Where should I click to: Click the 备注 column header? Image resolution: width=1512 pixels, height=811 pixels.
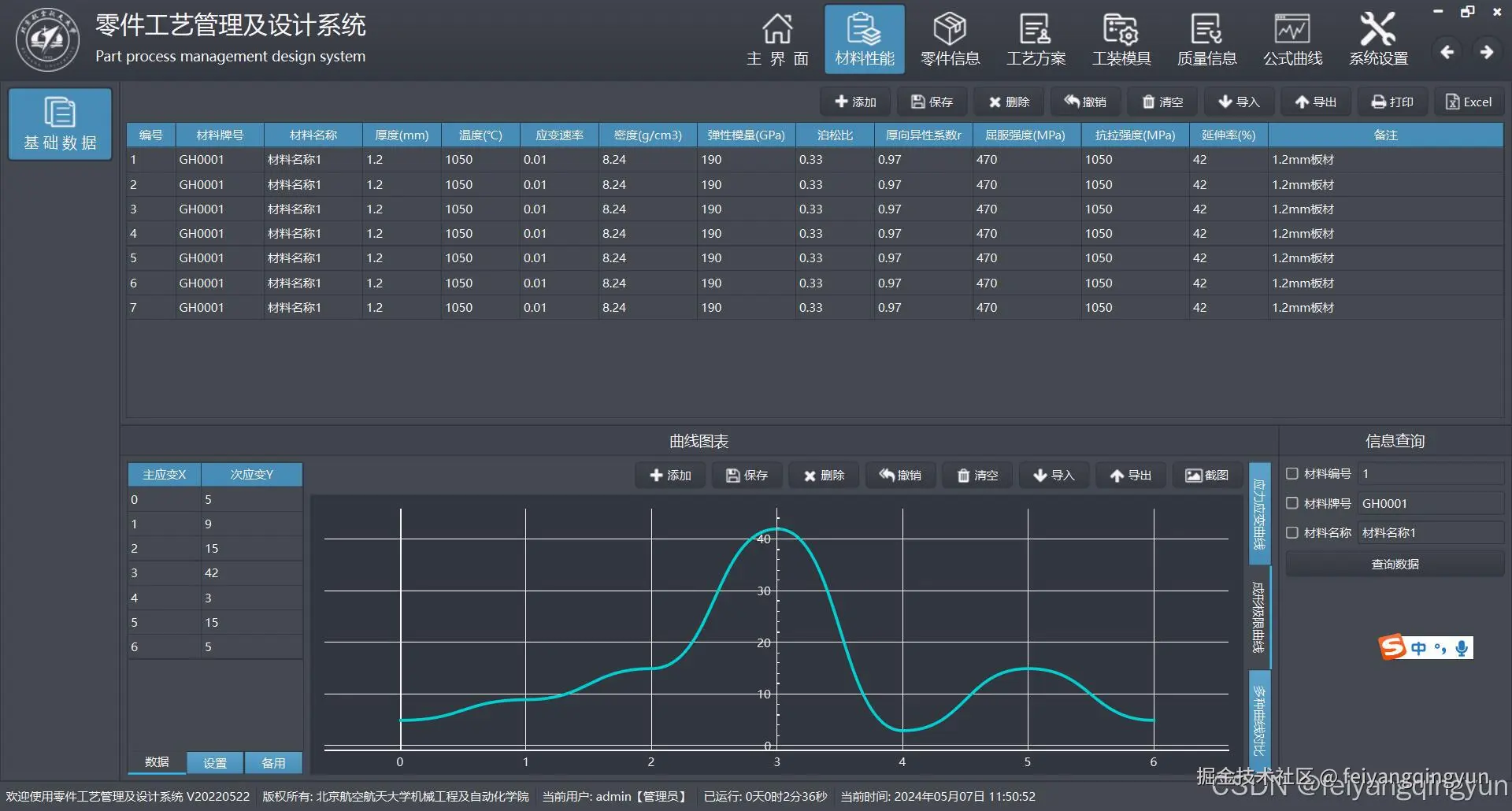coord(1386,135)
